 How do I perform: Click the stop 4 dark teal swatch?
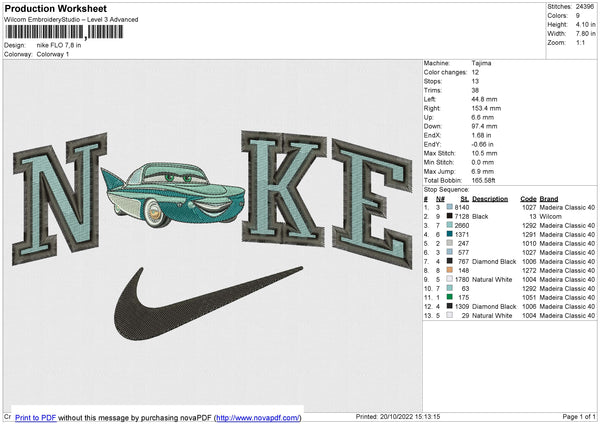[x=449, y=234]
